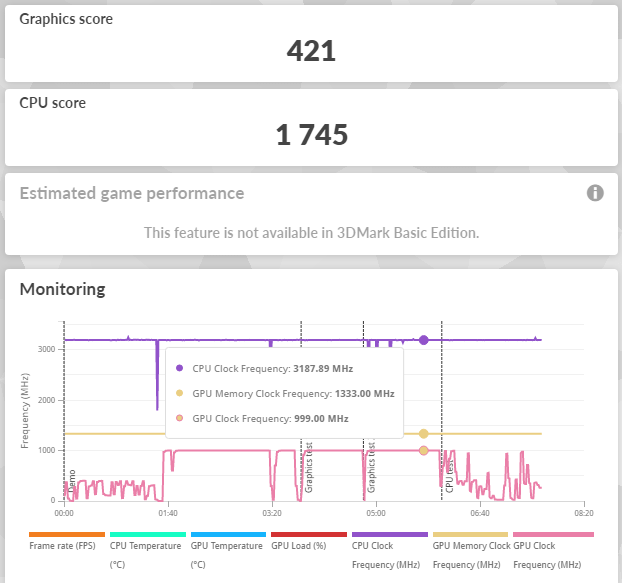The height and width of the screenshot is (583, 622).
Task: Click the info icon in Estimated game performance
Action: [x=595, y=193]
